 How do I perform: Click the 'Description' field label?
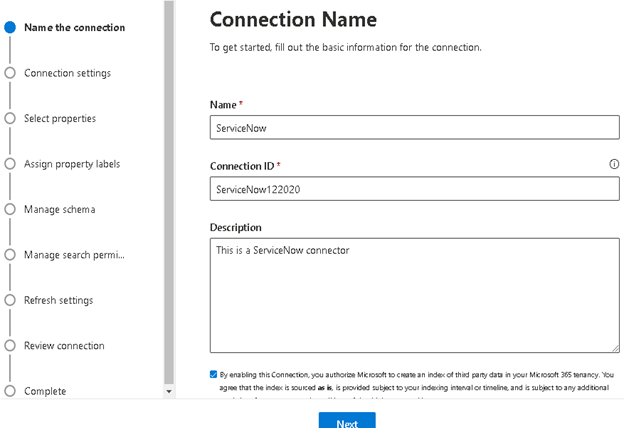[x=236, y=227]
